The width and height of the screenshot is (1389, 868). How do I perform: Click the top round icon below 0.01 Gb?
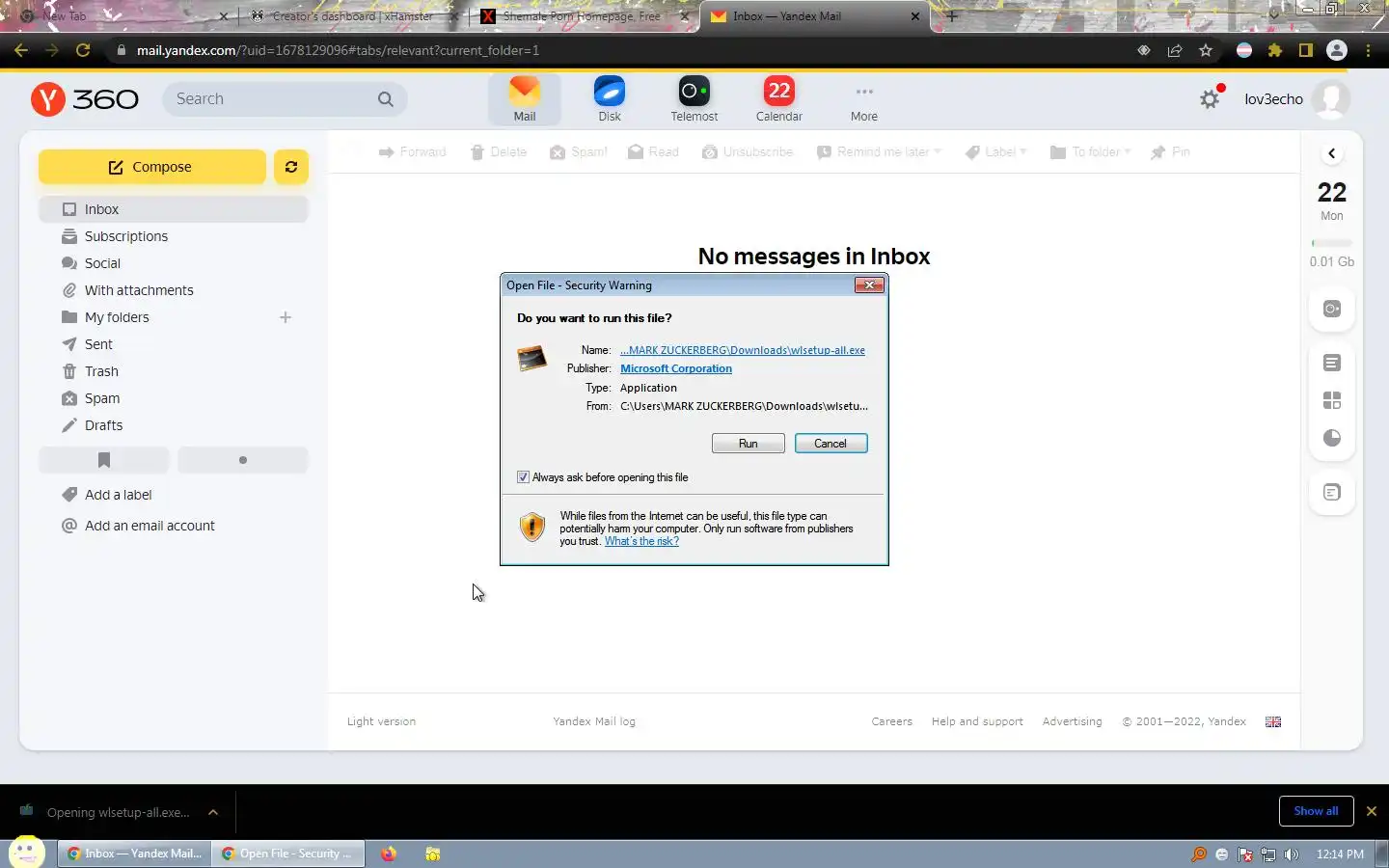pyautogui.click(x=1331, y=309)
